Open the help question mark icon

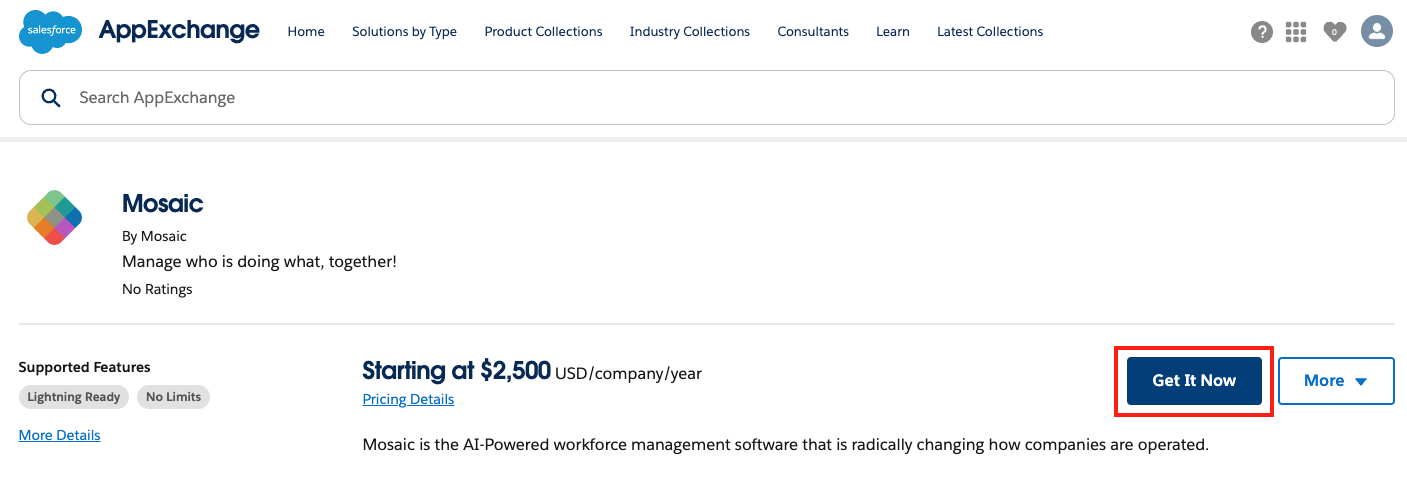click(1262, 32)
